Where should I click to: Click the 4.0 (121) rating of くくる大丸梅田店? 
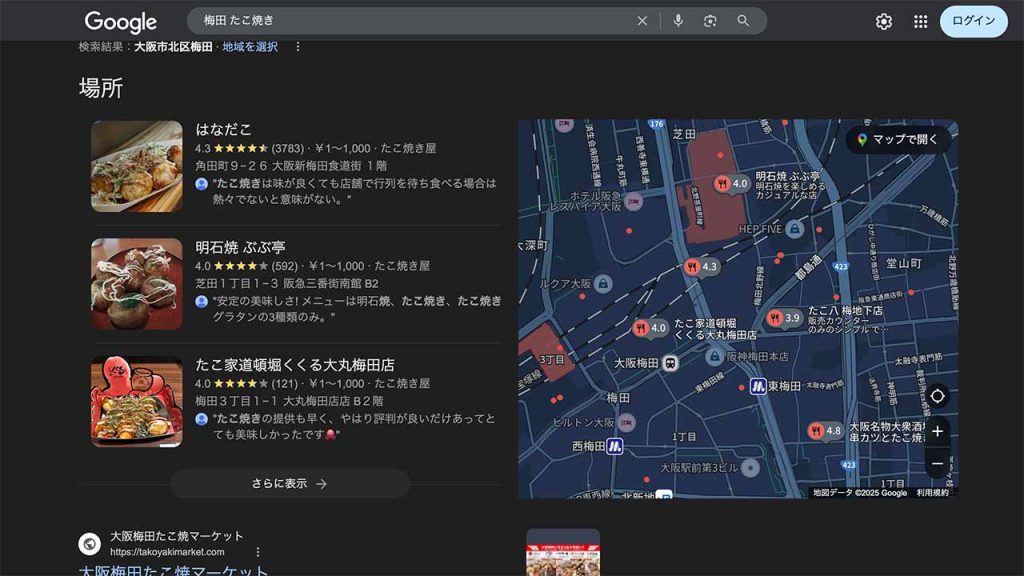246,383
